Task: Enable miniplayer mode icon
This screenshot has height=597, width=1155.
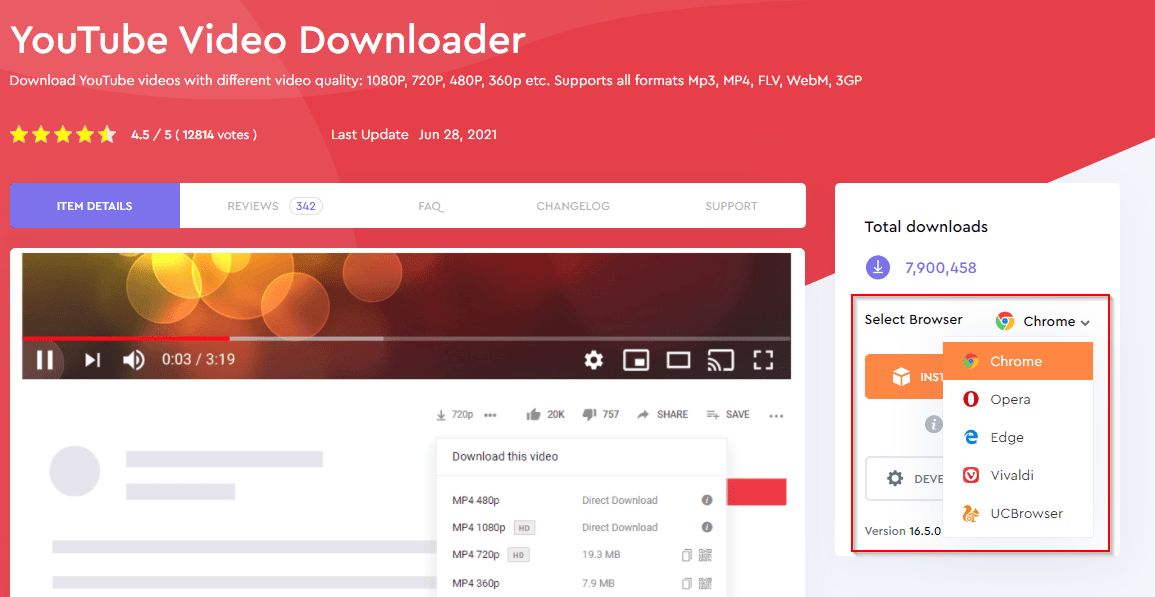Action: 636,360
